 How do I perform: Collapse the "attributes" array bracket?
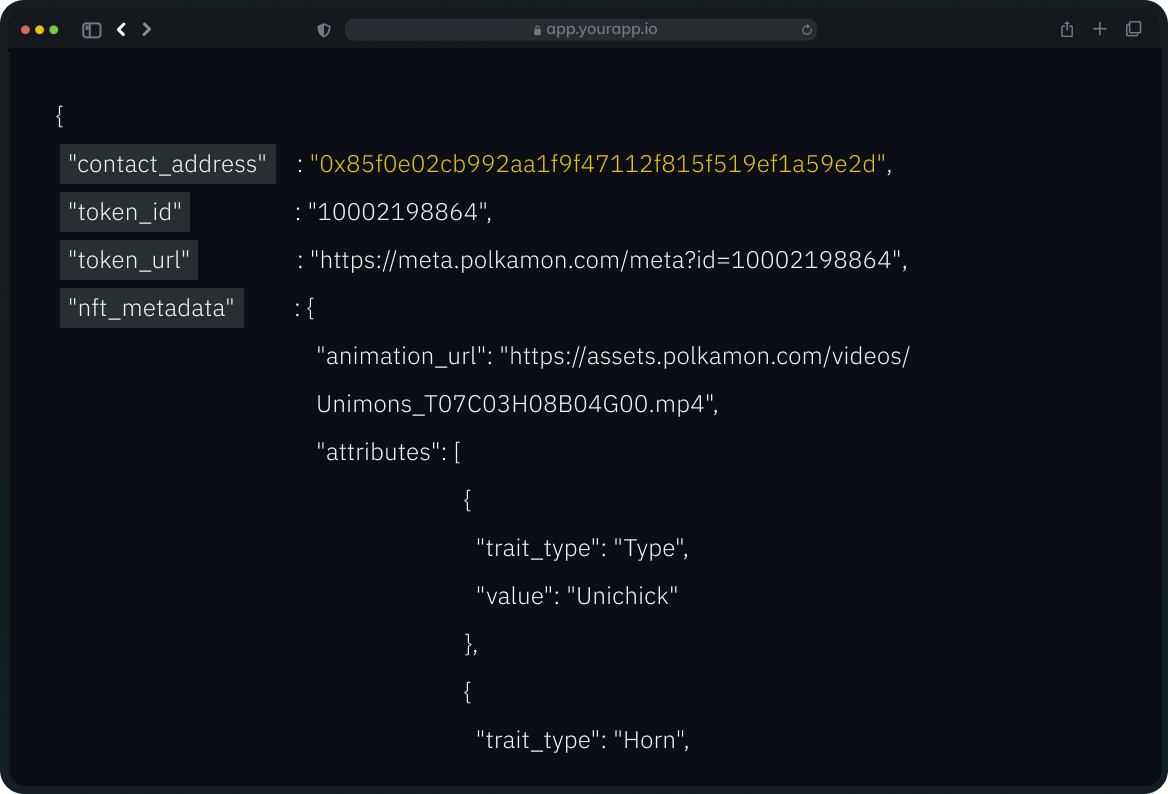tap(457, 452)
